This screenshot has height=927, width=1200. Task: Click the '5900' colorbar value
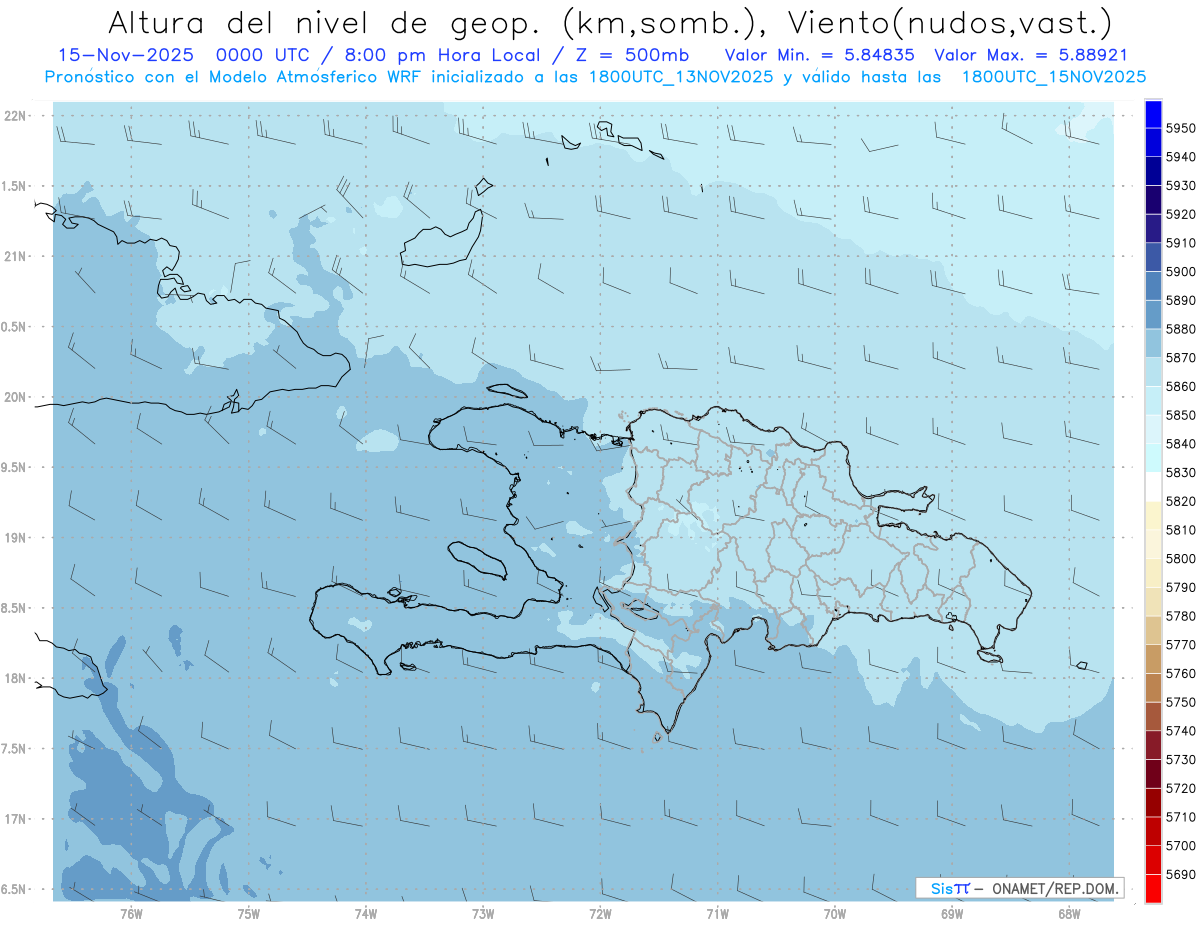[x=1181, y=271]
